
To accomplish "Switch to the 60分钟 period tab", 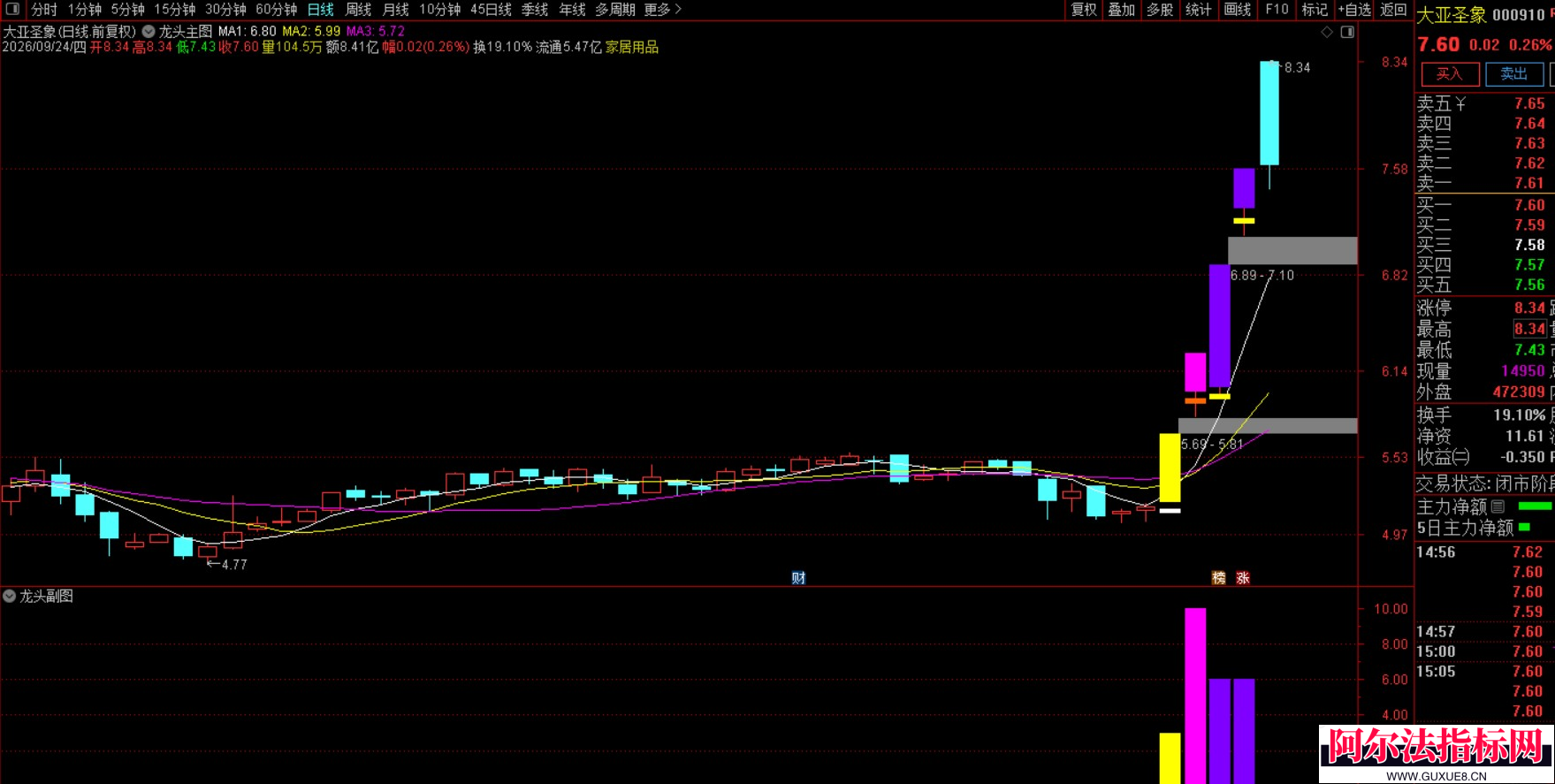I will [277, 10].
